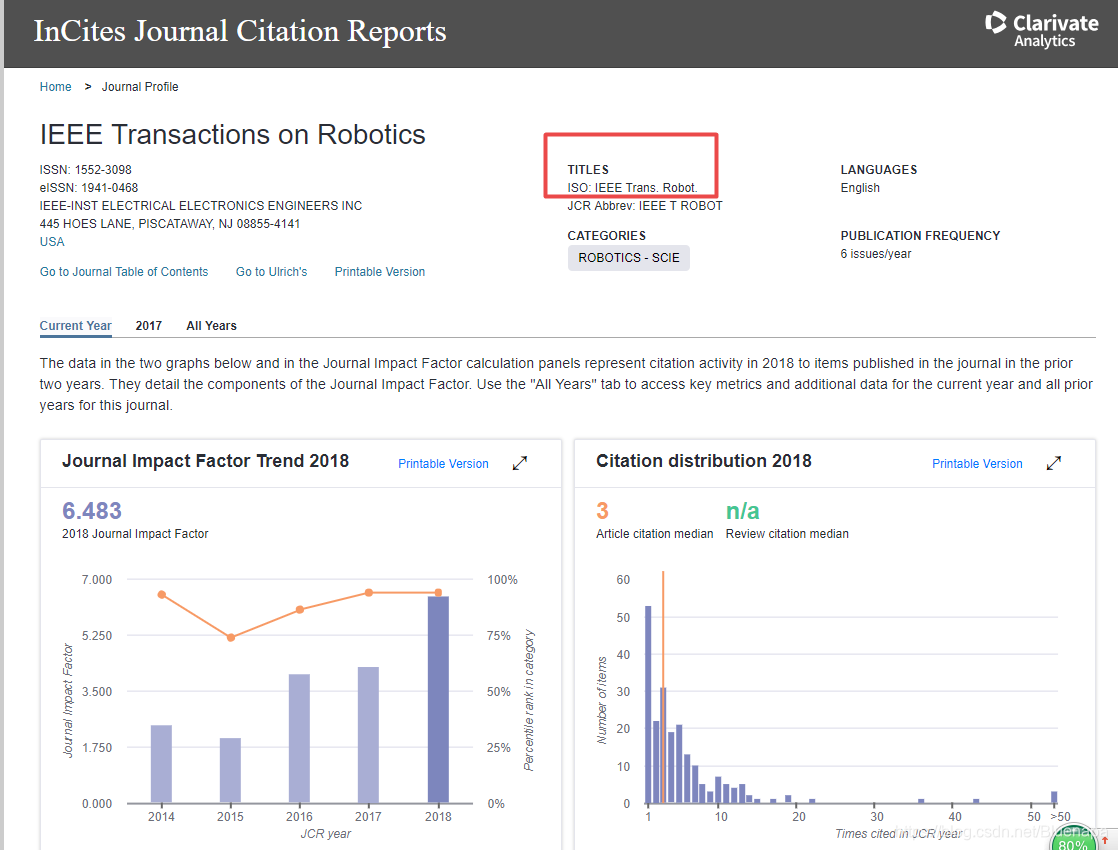The image size is (1118, 850).
Task: Click the ROBOTICS - SCIE category button
Action: 629,258
